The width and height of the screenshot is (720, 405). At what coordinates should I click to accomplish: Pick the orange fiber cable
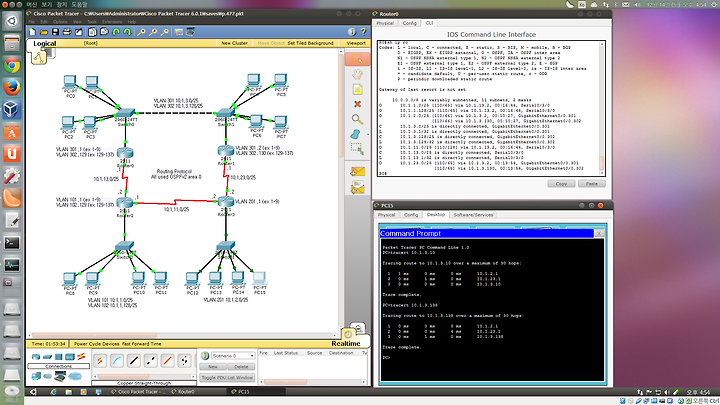[168, 361]
